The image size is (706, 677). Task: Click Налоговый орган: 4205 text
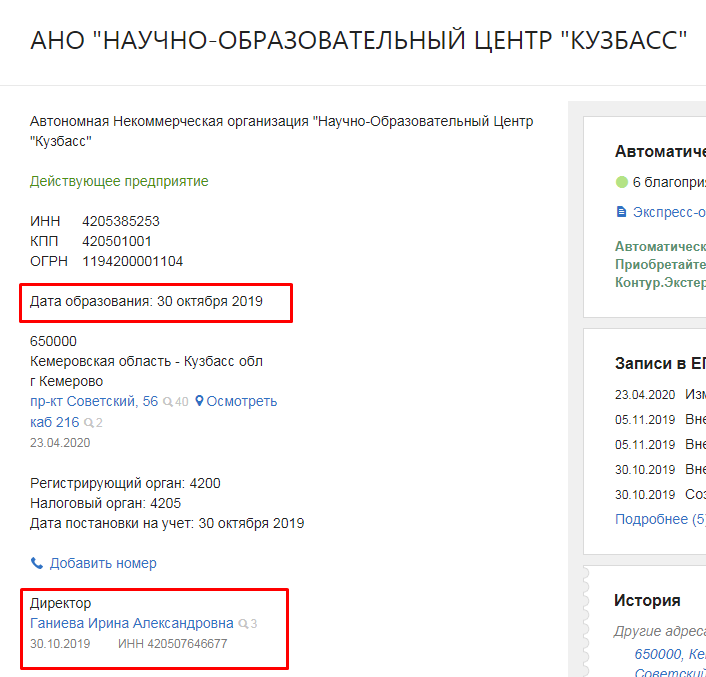coord(105,503)
